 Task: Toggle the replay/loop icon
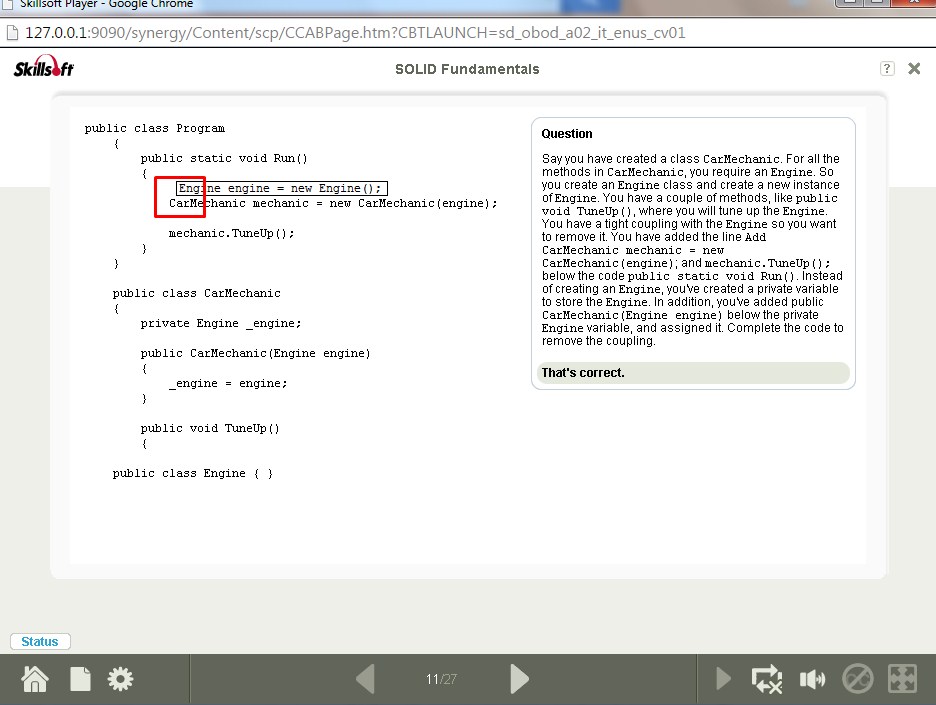766,679
